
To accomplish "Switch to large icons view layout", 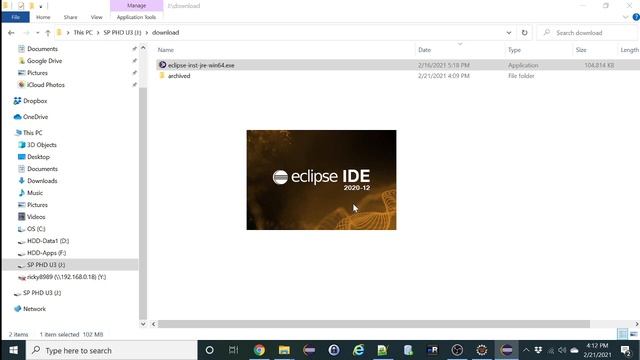I will [x=633, y=334].
